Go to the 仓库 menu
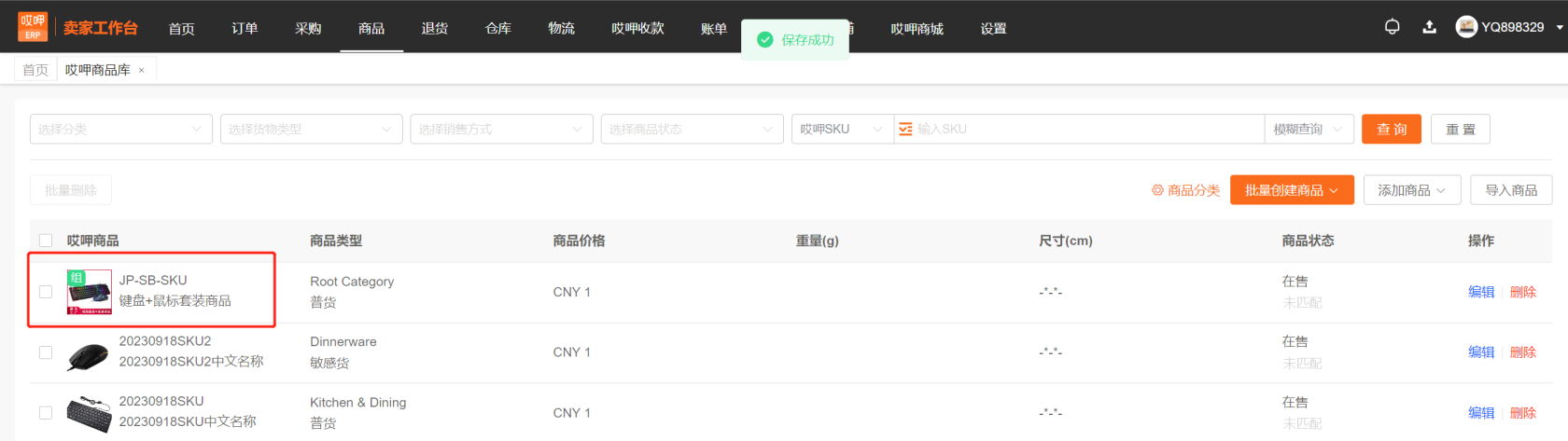 tap(498, 28)
